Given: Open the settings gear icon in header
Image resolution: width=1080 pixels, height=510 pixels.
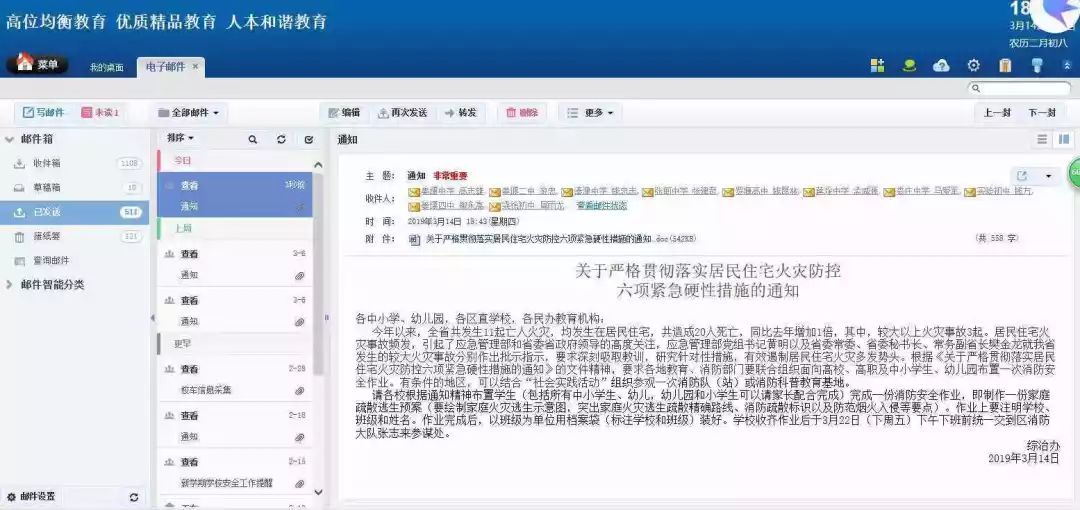Looking at the screenshot, I should [x=973, y=65].
